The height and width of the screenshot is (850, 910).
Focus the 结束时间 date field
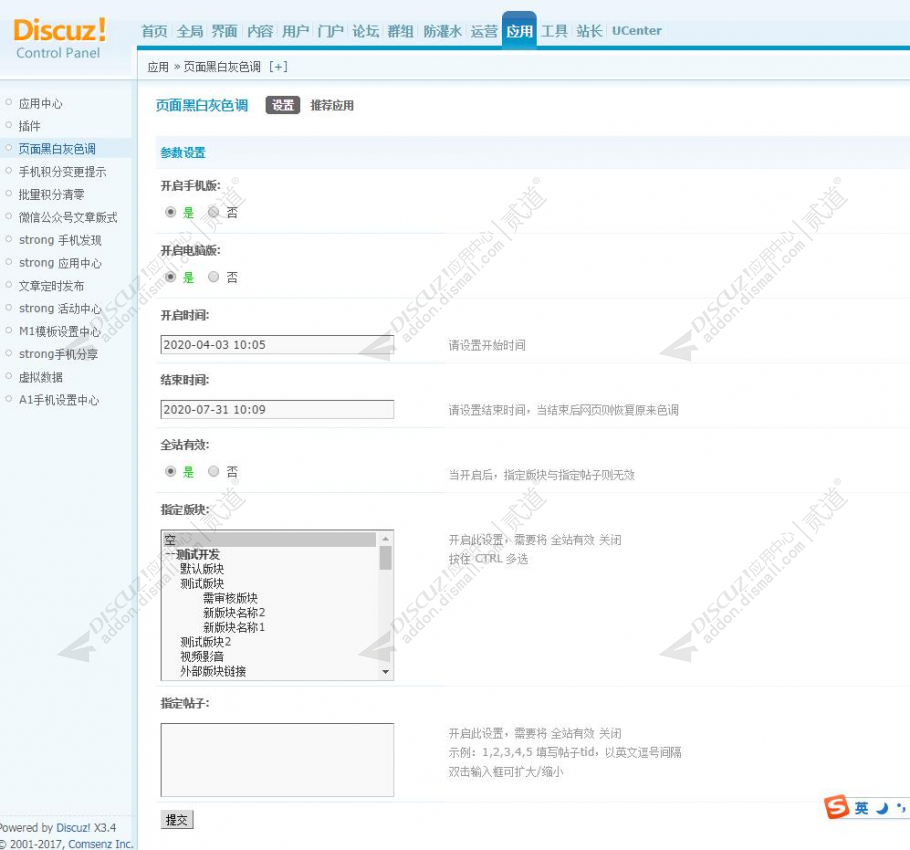point(277,409)
